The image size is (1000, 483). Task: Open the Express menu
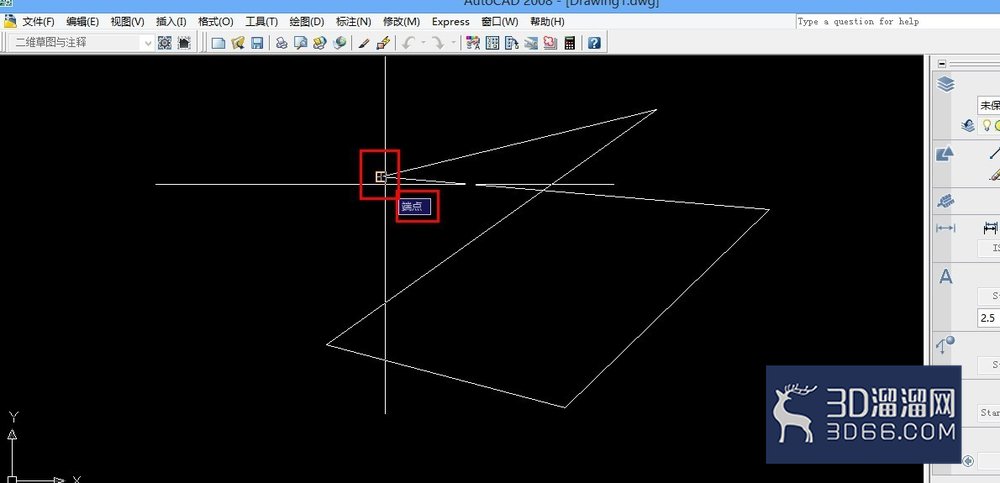tap(450, 22)
